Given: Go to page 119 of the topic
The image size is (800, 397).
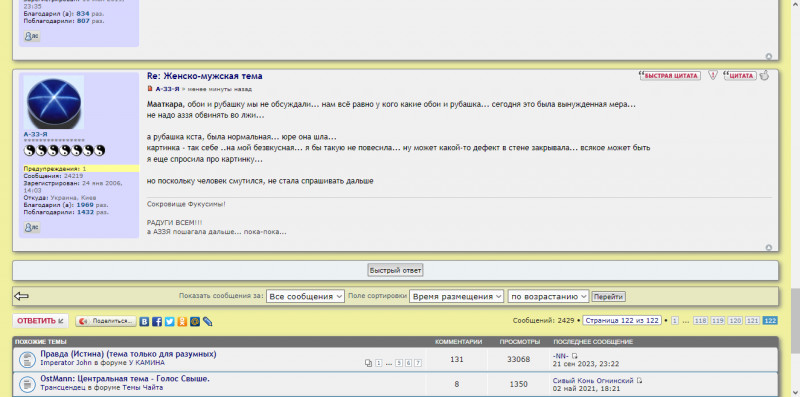Looking at the screenshot, I should [x=718, y=320].
